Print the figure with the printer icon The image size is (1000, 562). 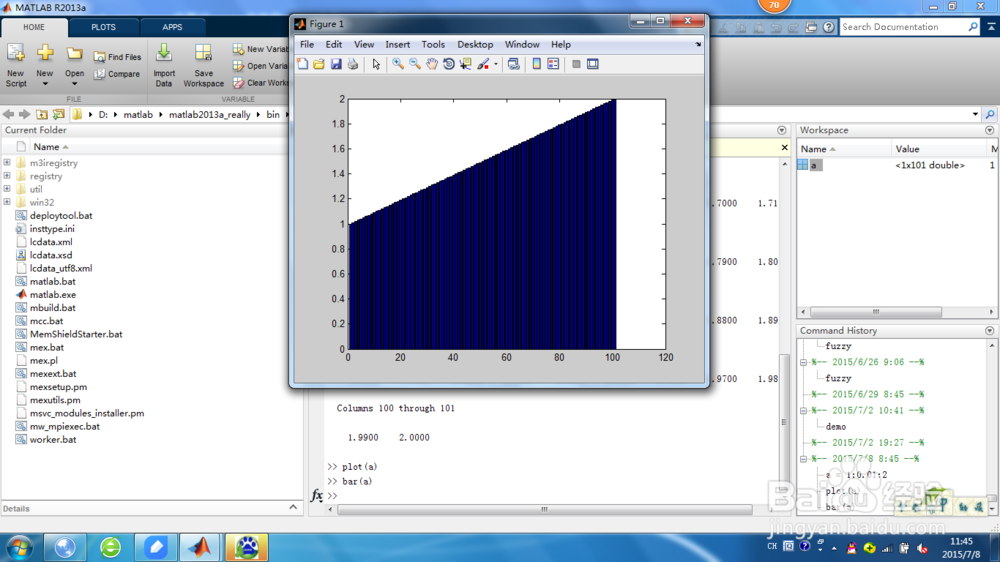pos(353,64)
